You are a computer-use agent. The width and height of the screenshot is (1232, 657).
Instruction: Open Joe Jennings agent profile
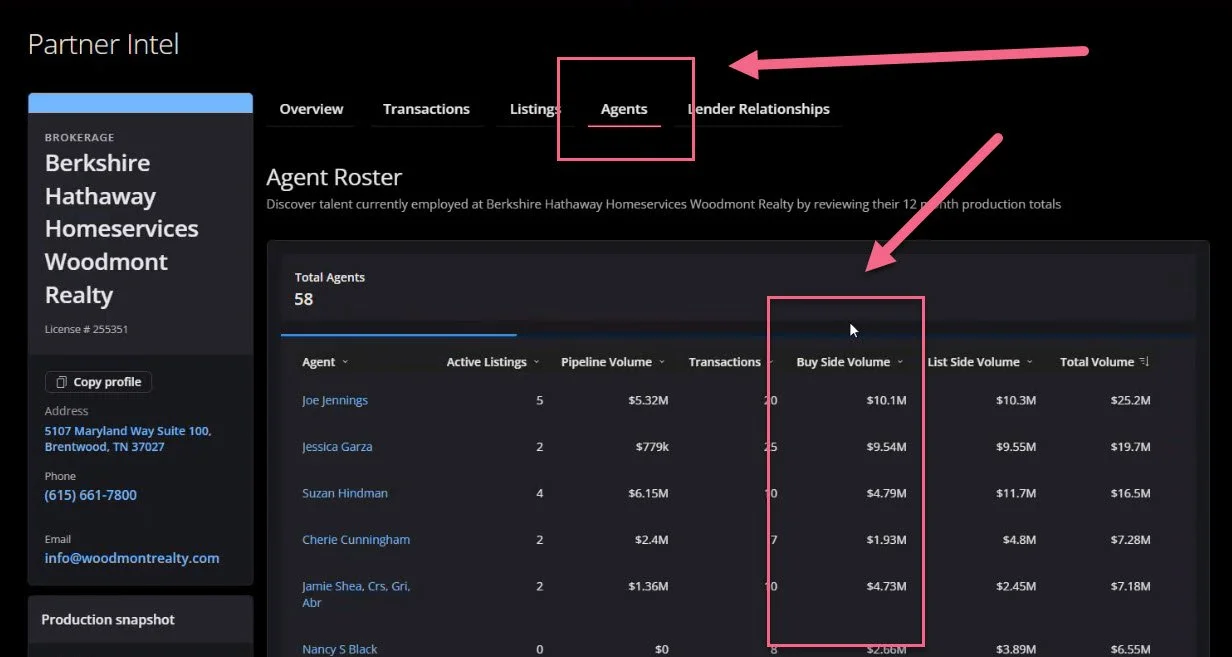(335, 400)
